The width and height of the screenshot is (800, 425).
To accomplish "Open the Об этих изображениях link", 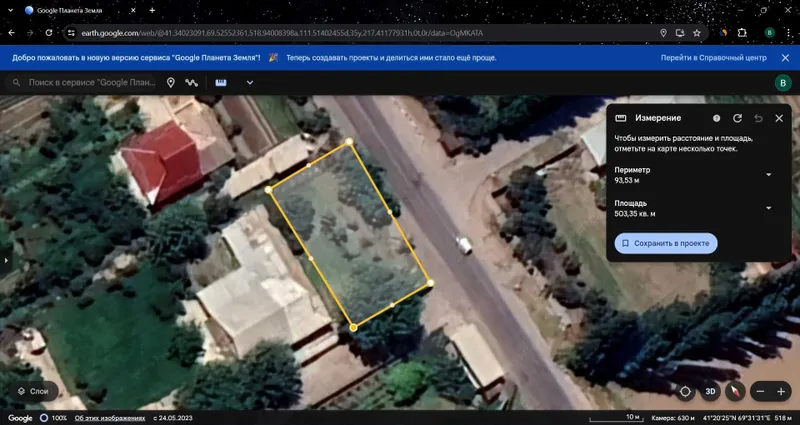I will (110, 418).
